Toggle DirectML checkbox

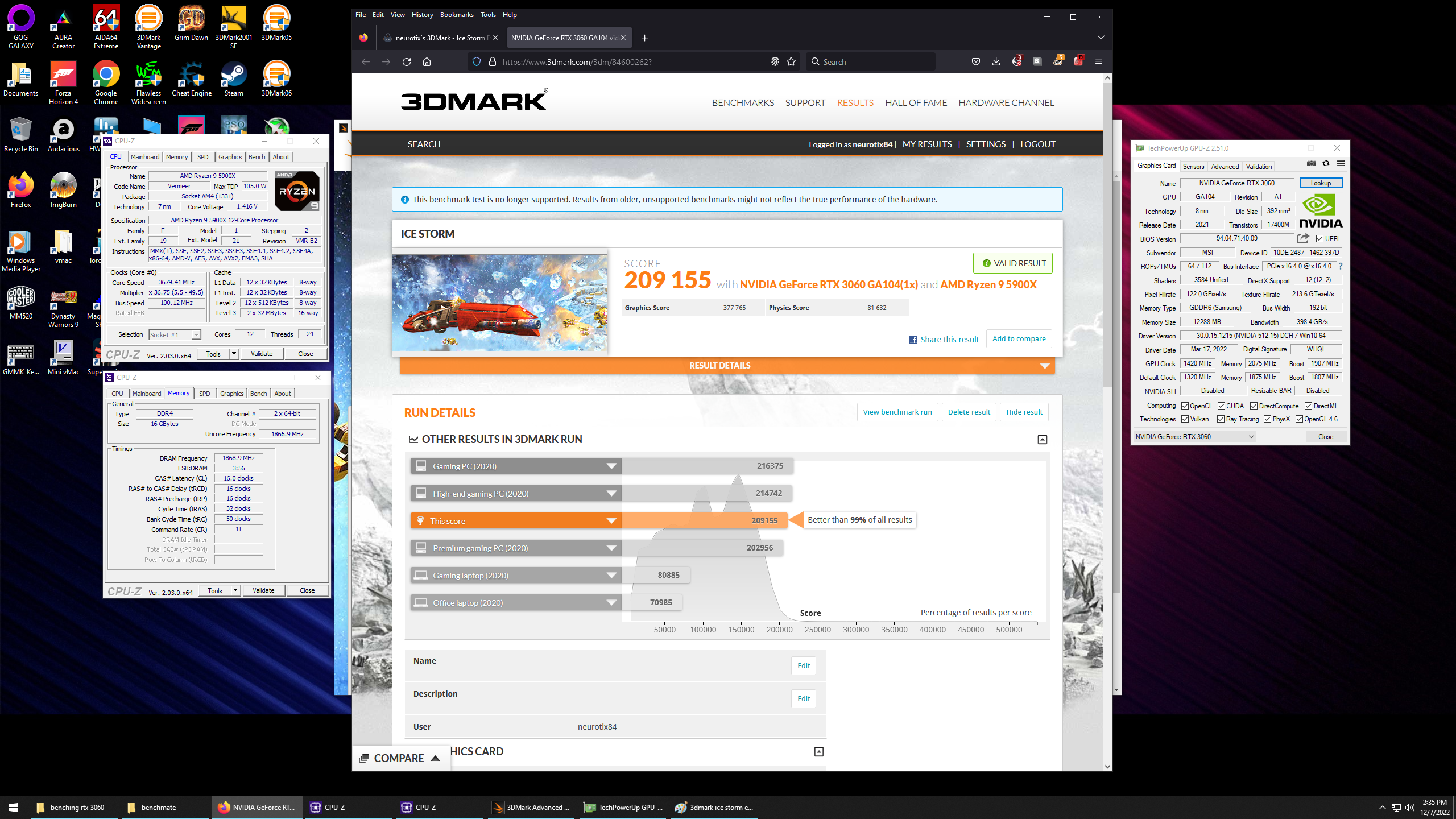(1309, 406)
